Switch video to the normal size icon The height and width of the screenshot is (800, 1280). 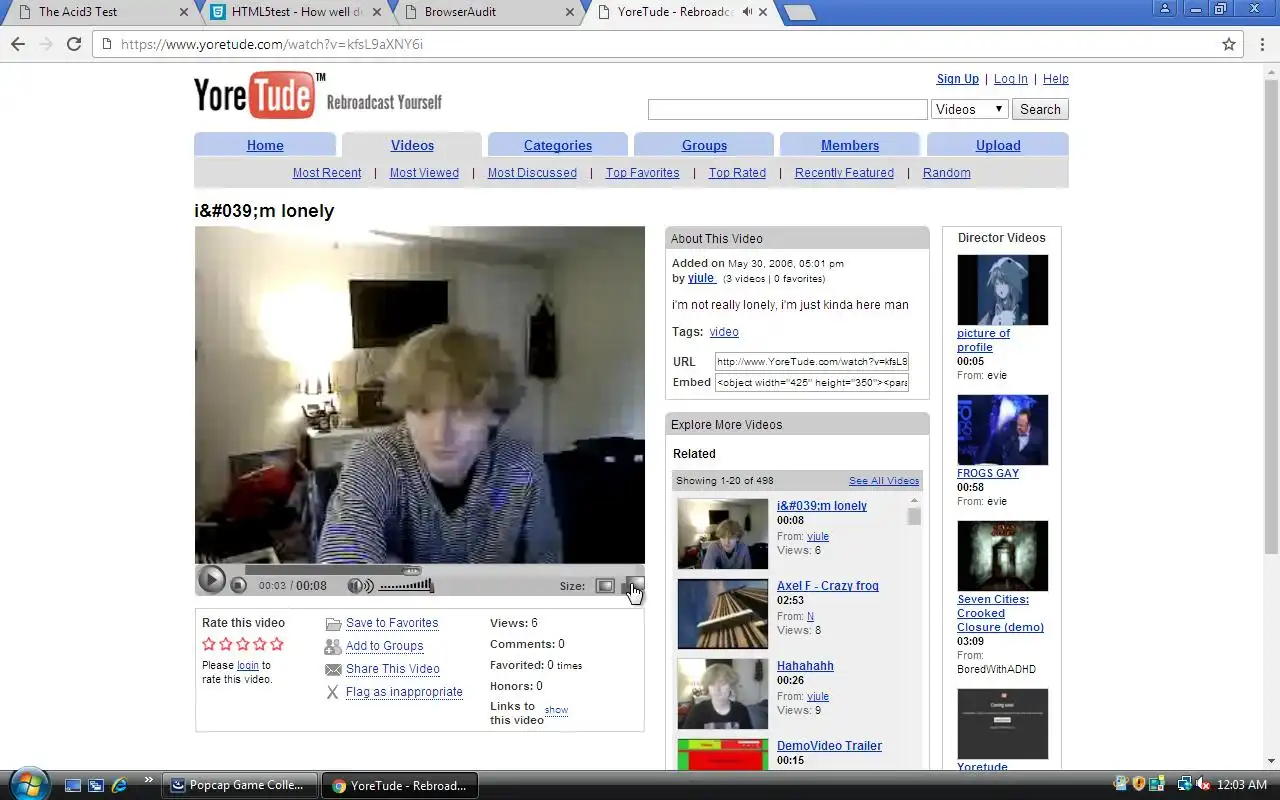coord(605,586)
